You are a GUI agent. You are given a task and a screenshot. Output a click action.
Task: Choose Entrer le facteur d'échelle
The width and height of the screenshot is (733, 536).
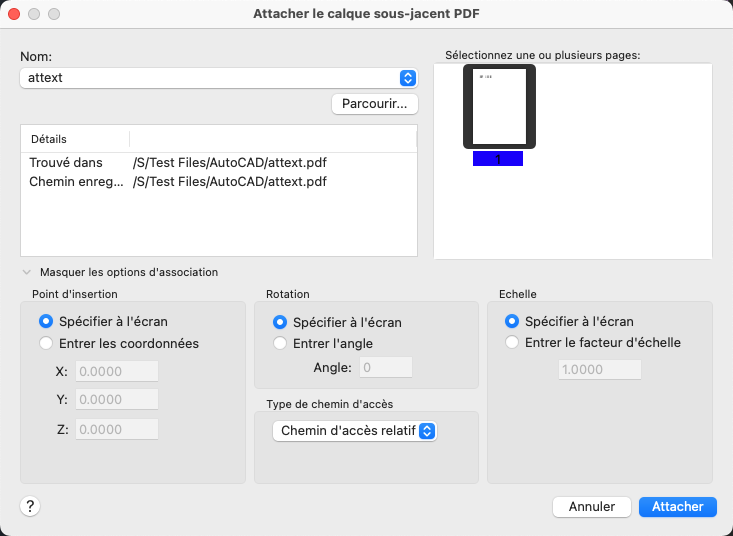pos(513,343)
